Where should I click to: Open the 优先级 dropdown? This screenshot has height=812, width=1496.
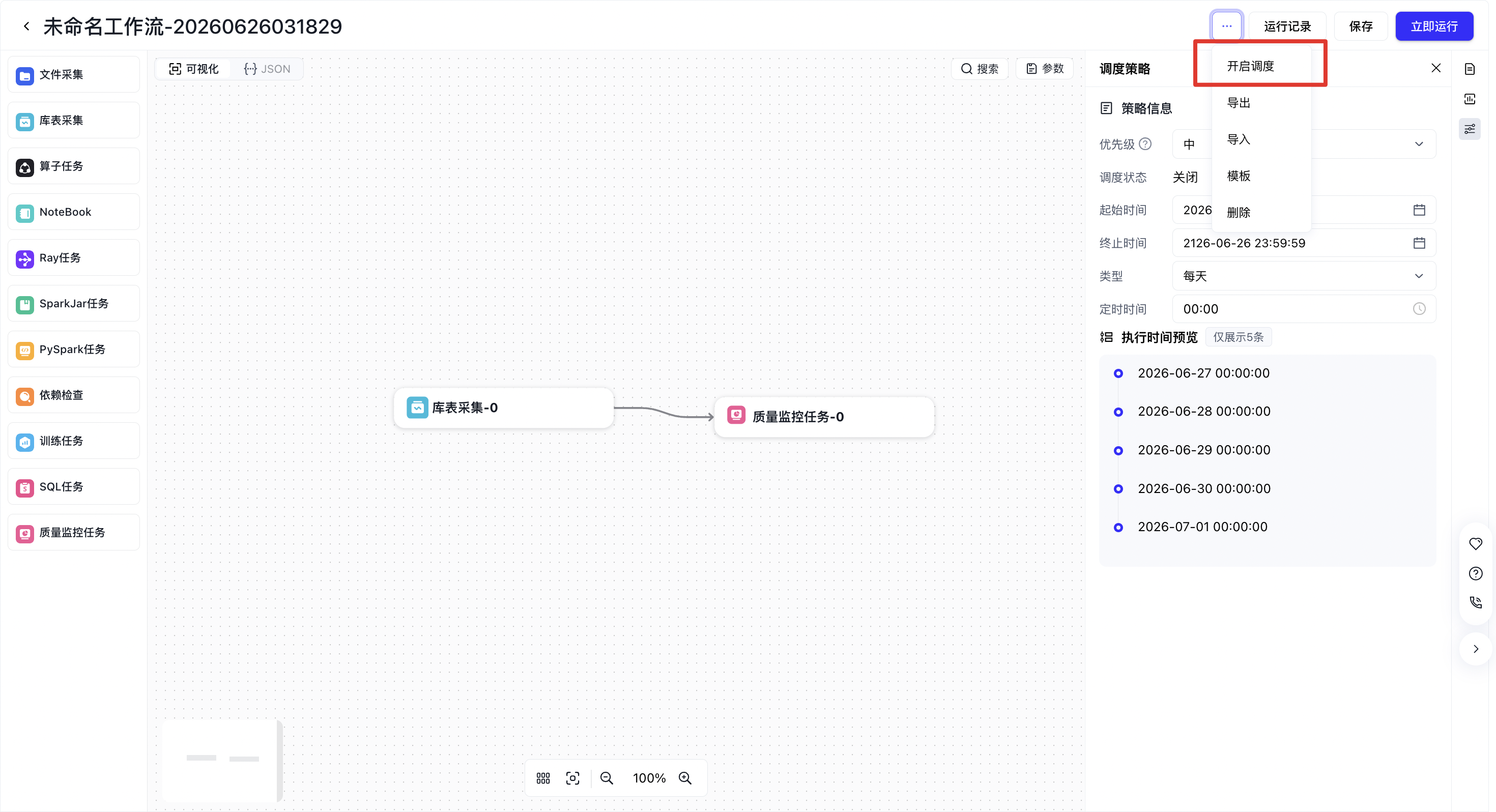[1304, 144]
